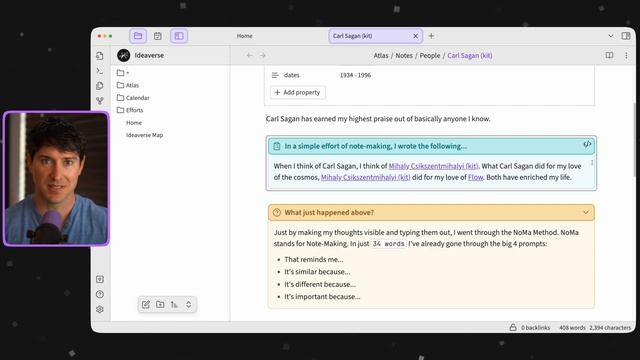Click bullet text It's different because...
Viewport: 640px width, 360px height.
(320, 284)
